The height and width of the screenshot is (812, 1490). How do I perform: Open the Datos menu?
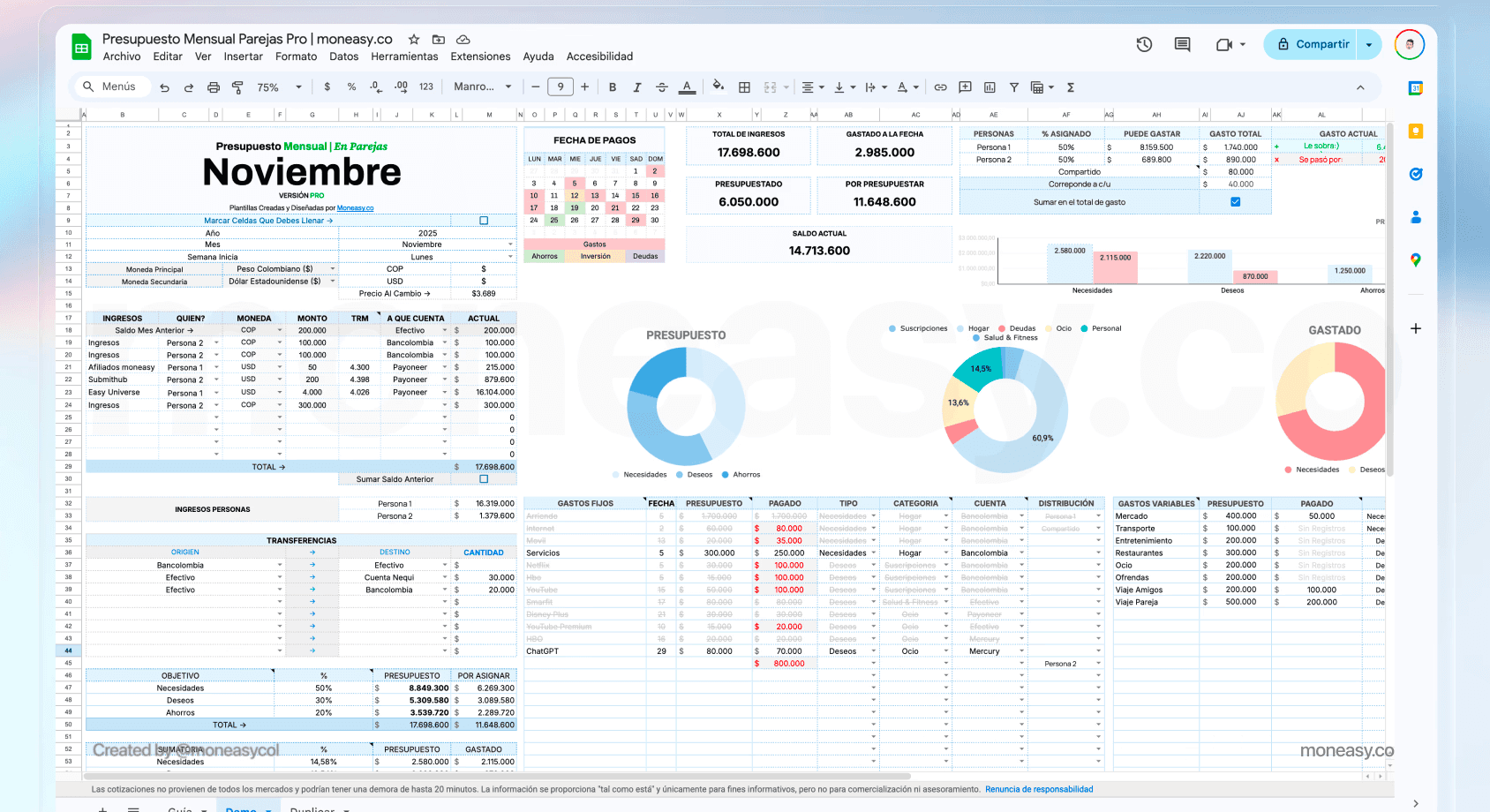(344, 56)
